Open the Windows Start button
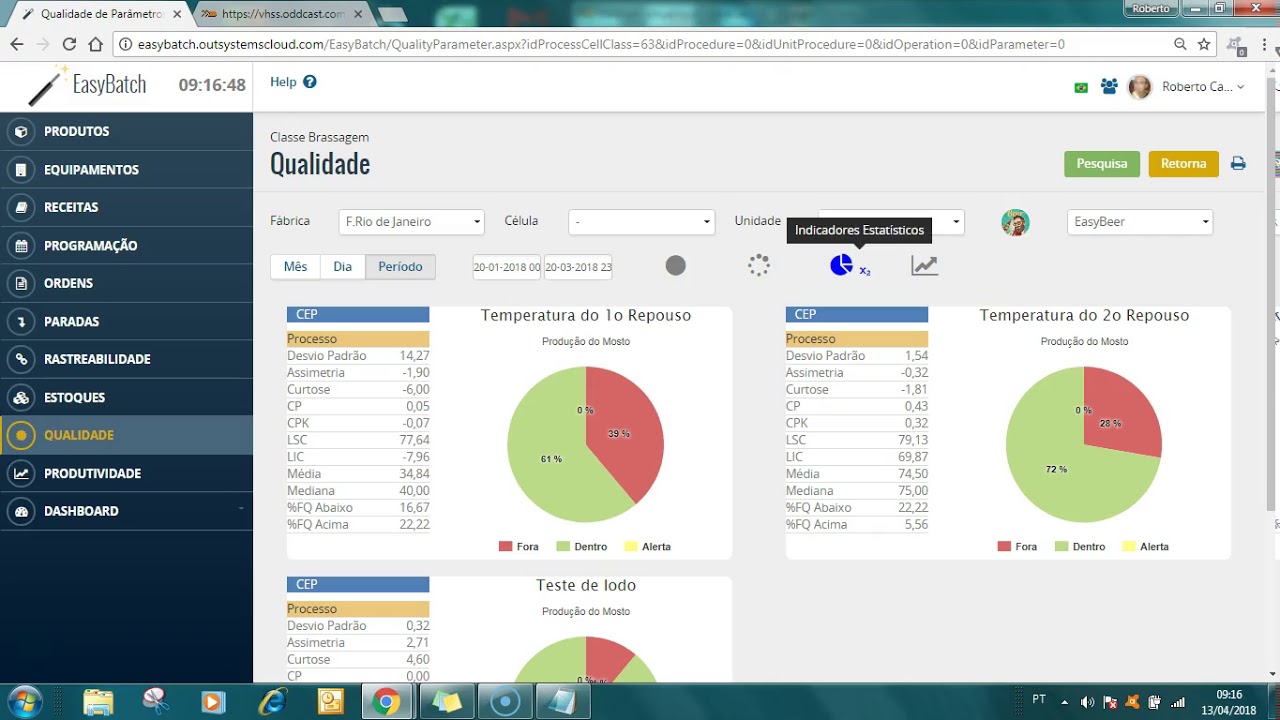This screenshot has width=1280, height=720. [x=24, y=701]
